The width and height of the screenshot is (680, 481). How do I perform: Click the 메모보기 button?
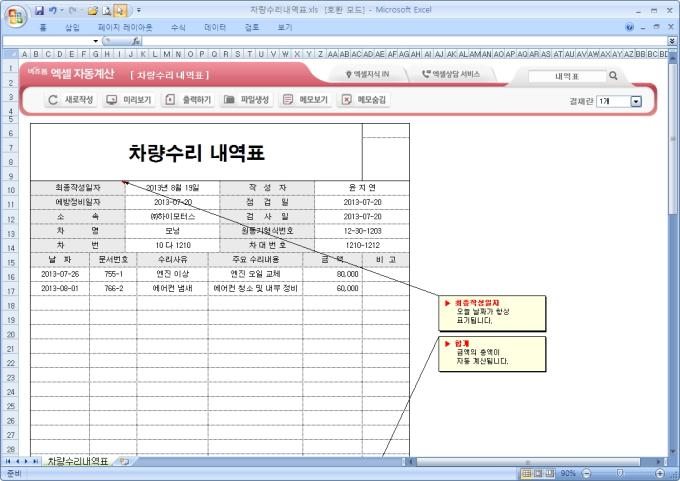(305, 100)
